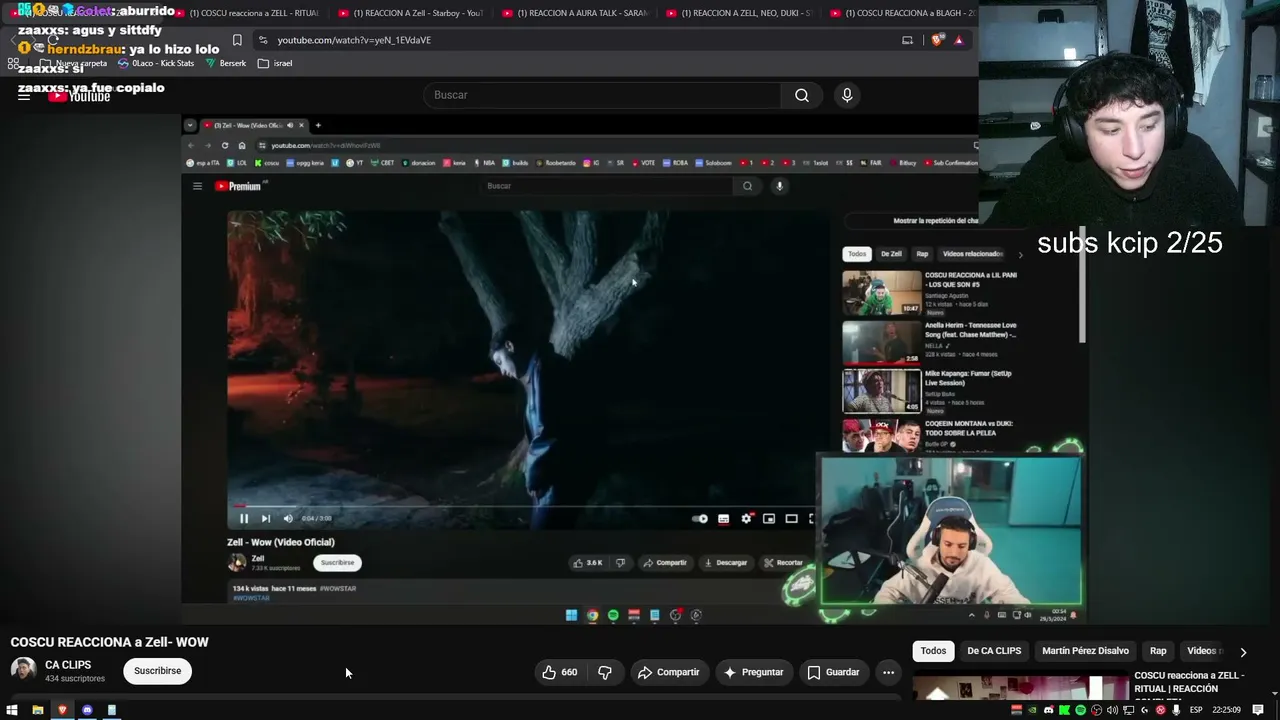The width and height of the screenshot is (1280, 720).
Task: Switch to COSCU REACCIONA a BLAGH tab
Action: coord(904,13)
